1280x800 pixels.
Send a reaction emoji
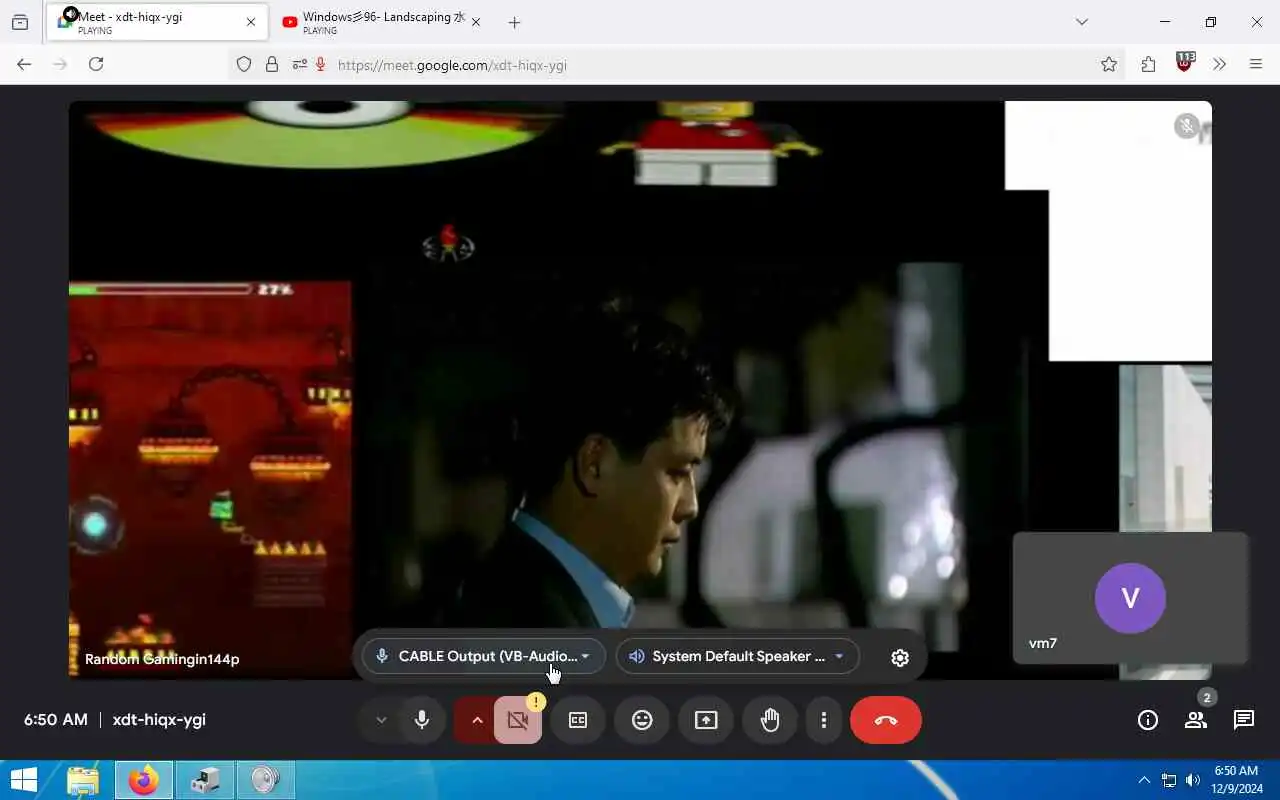(x=642, y=720)
